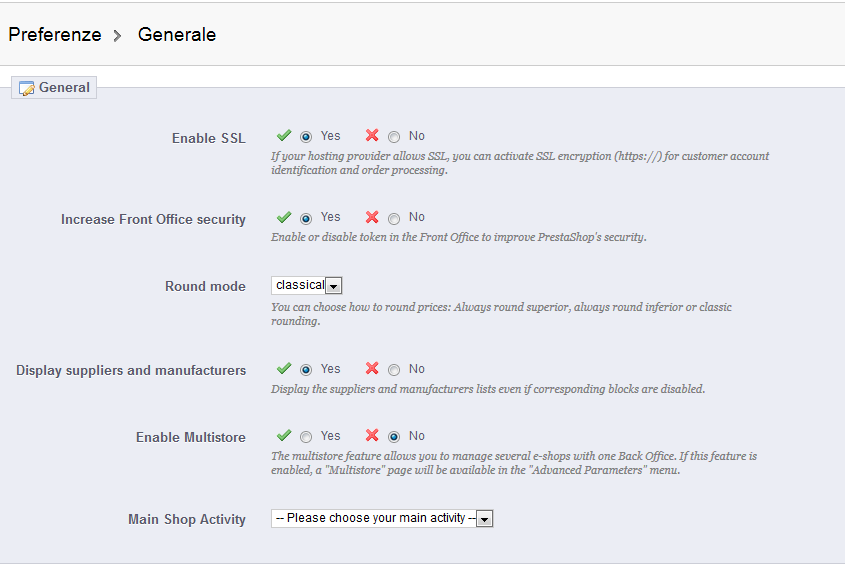Click red X for Front Office security
The height and width of the screenshot is (570, 845).
[x=372, y=217]
